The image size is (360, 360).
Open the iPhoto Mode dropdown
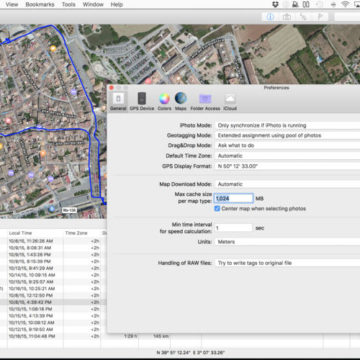tap(287, 125)
